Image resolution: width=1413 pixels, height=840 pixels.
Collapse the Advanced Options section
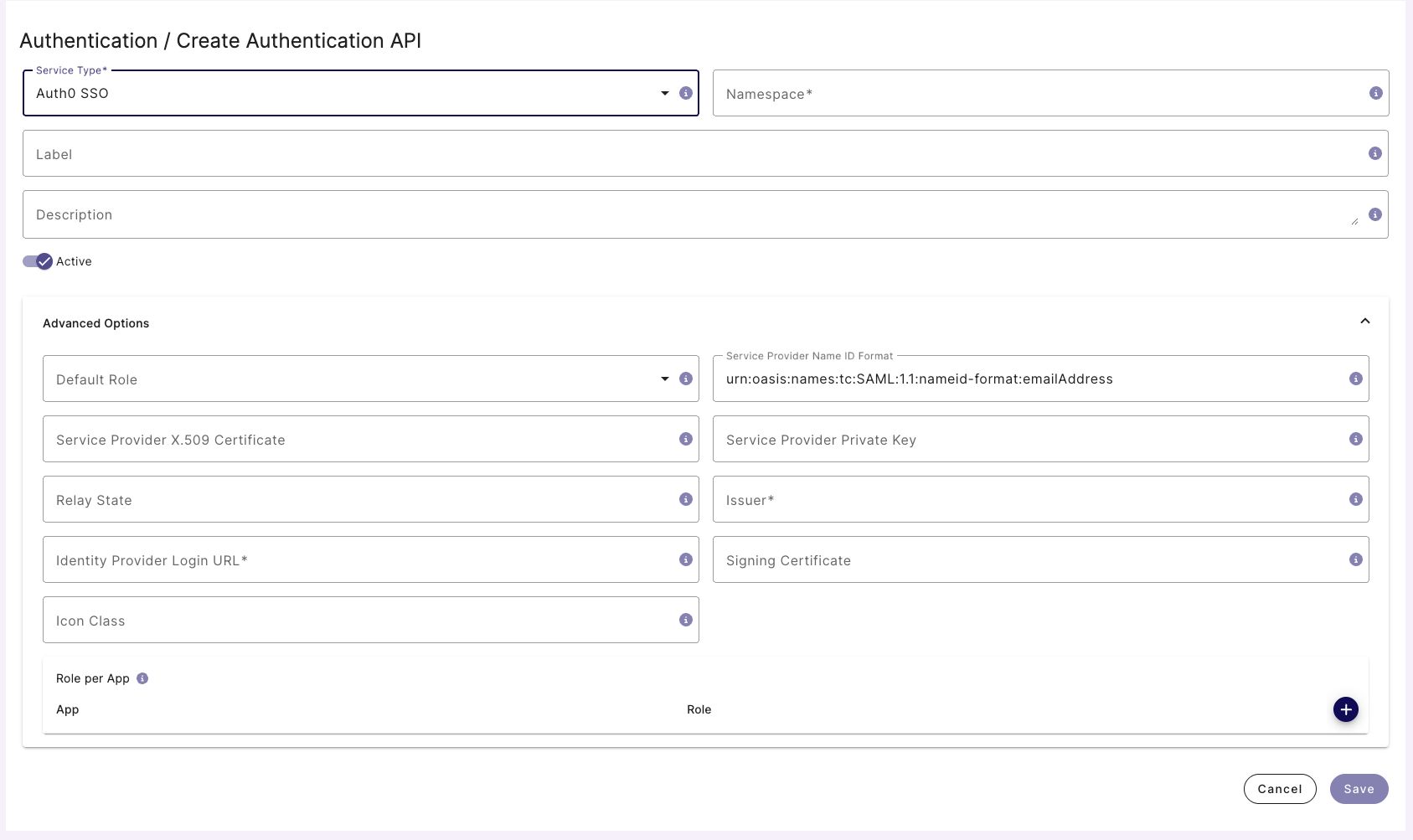point(1365,320)
